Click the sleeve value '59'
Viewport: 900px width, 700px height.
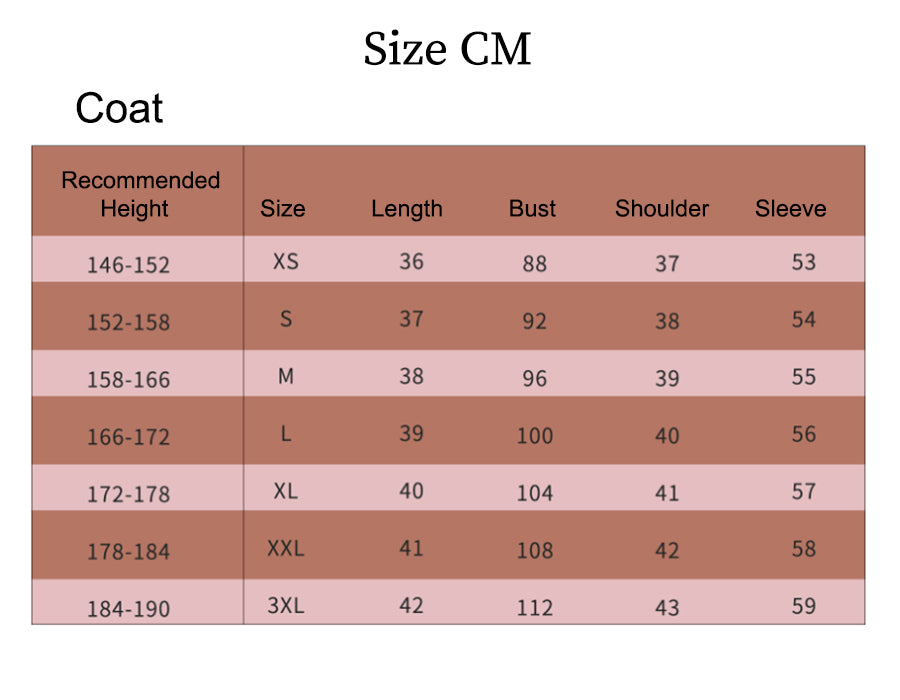[803, 606]
